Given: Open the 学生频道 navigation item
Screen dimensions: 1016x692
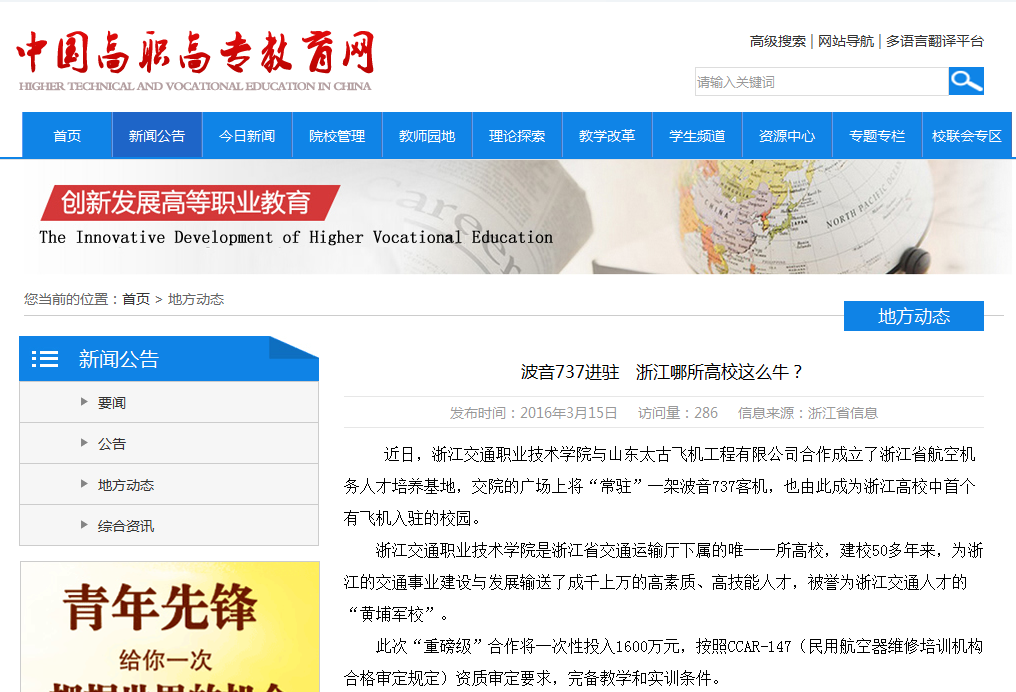Looking at the screenshot, I should pyautogui.click(x=697, y=136).
